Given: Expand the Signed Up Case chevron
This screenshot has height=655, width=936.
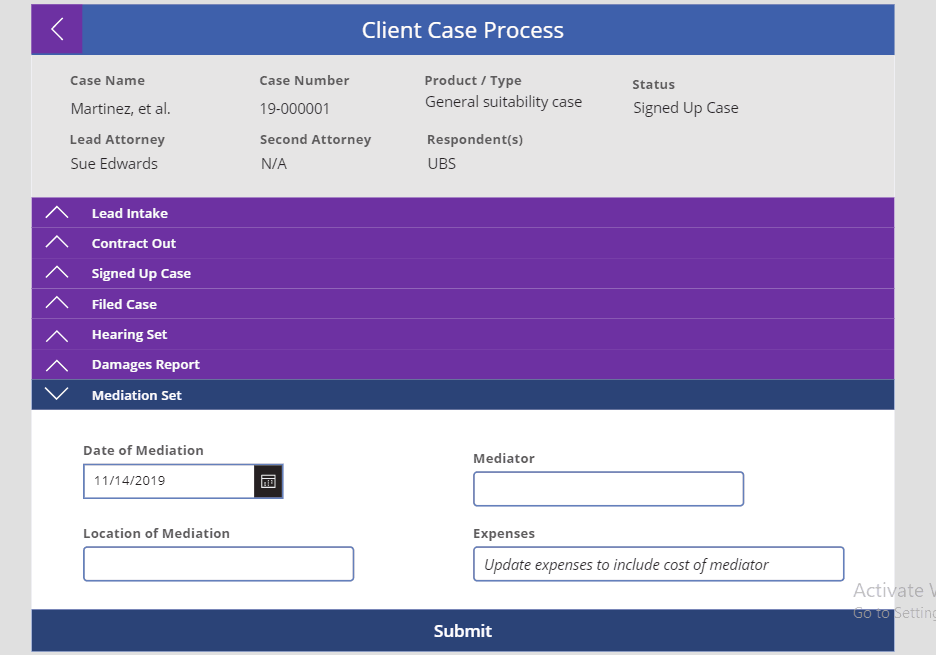Looking at the screenshot, I should tap(57, 273).
